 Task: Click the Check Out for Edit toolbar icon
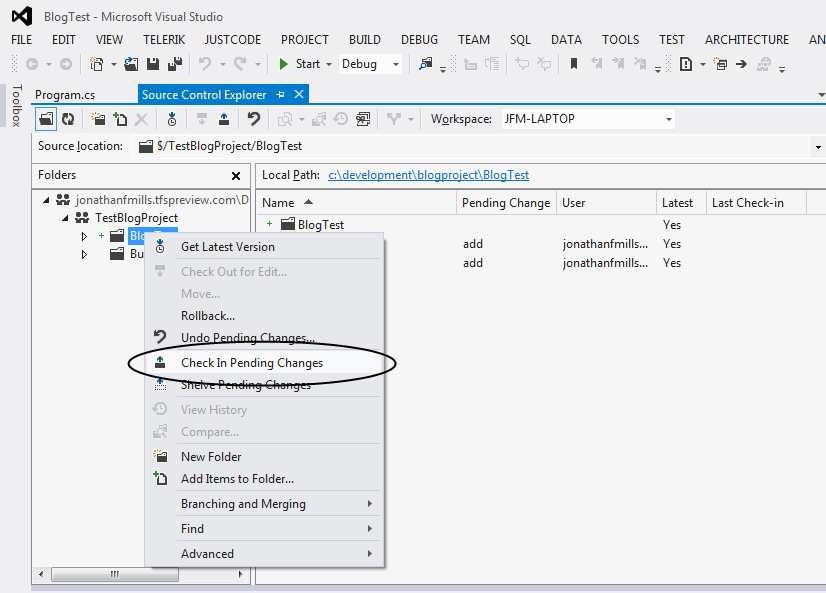coord(202,119)
